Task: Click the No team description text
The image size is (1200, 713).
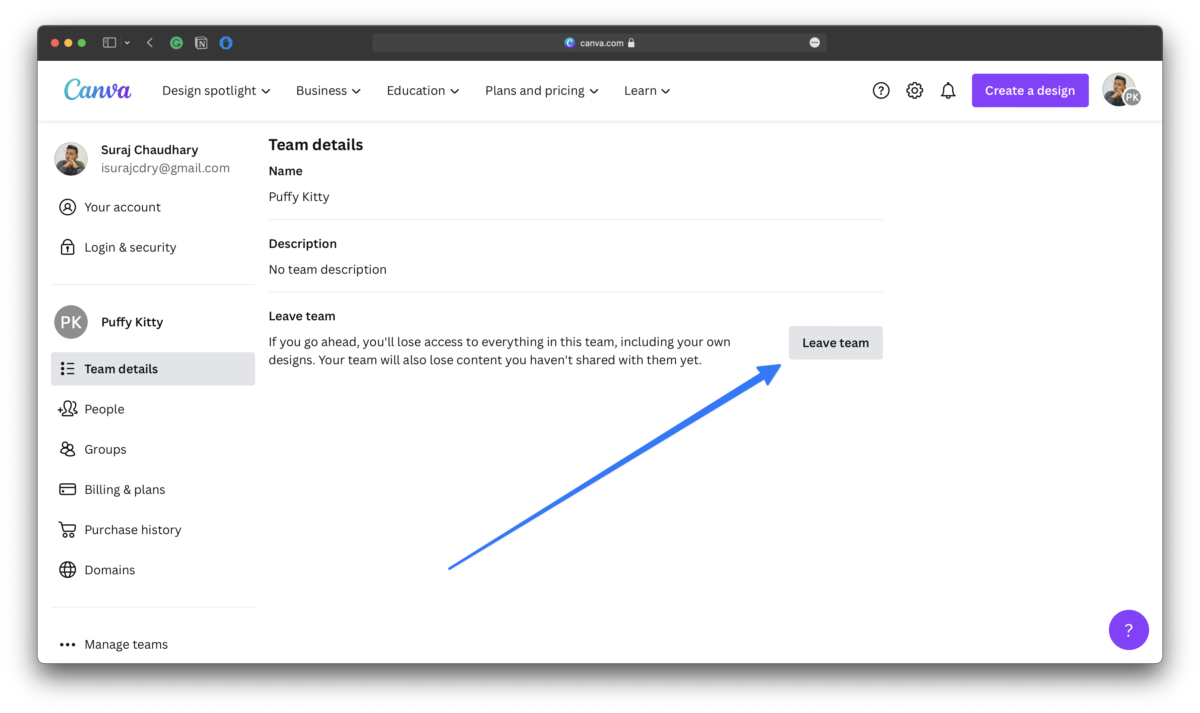Action: click(328, 269)
